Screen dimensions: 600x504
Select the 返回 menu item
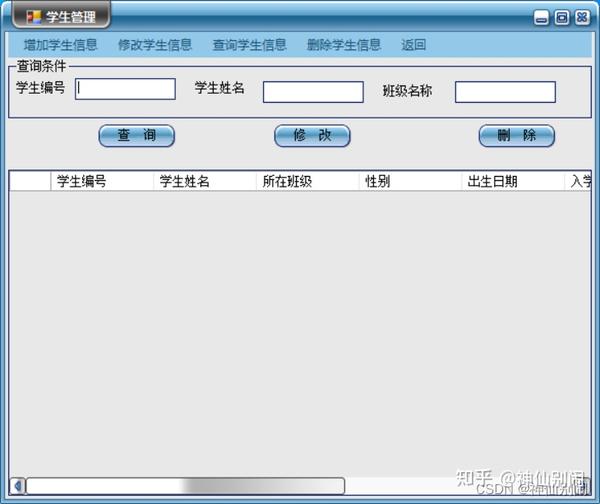[414, 45]
